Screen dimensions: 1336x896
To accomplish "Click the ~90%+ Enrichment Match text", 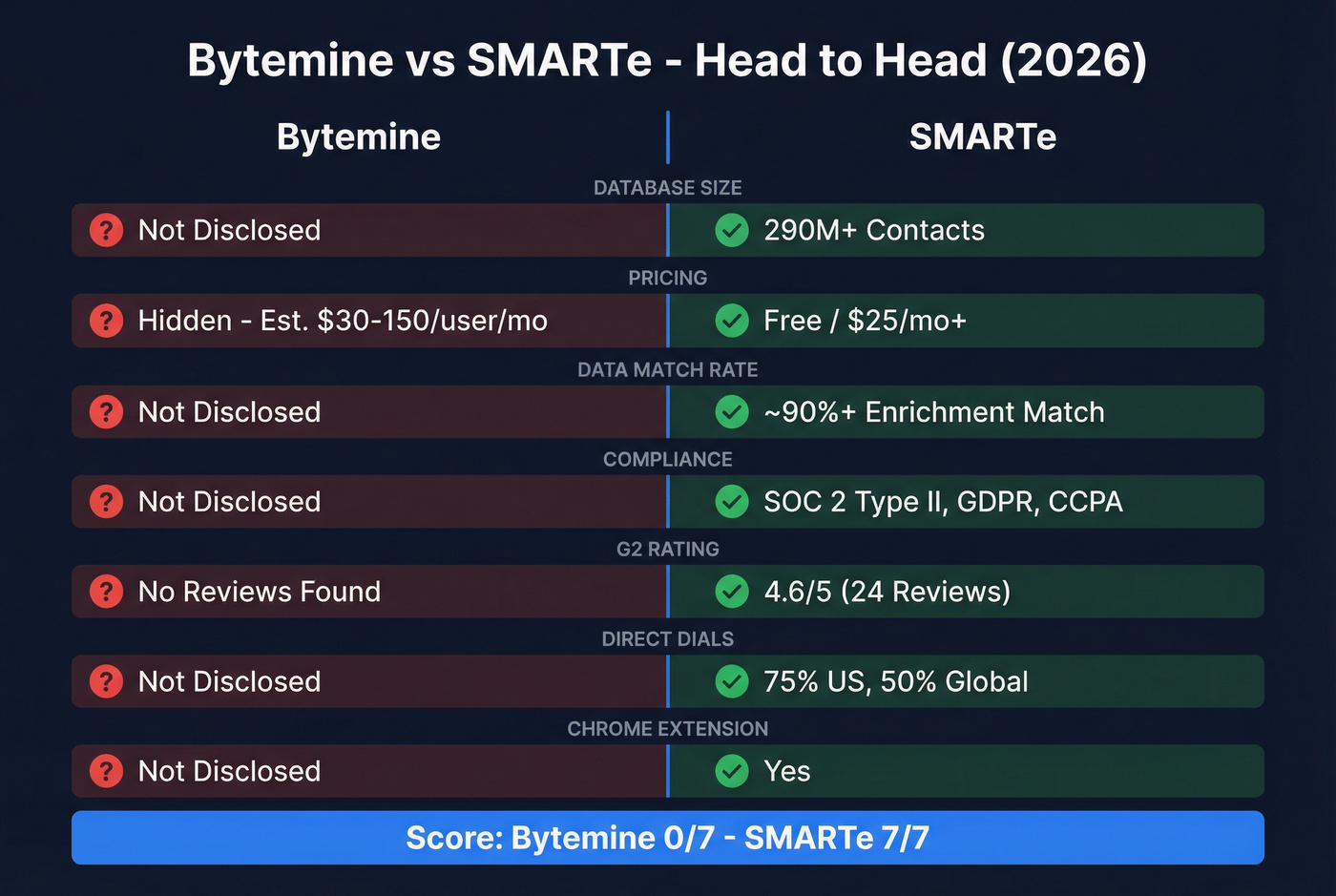I will pos(934,412).
